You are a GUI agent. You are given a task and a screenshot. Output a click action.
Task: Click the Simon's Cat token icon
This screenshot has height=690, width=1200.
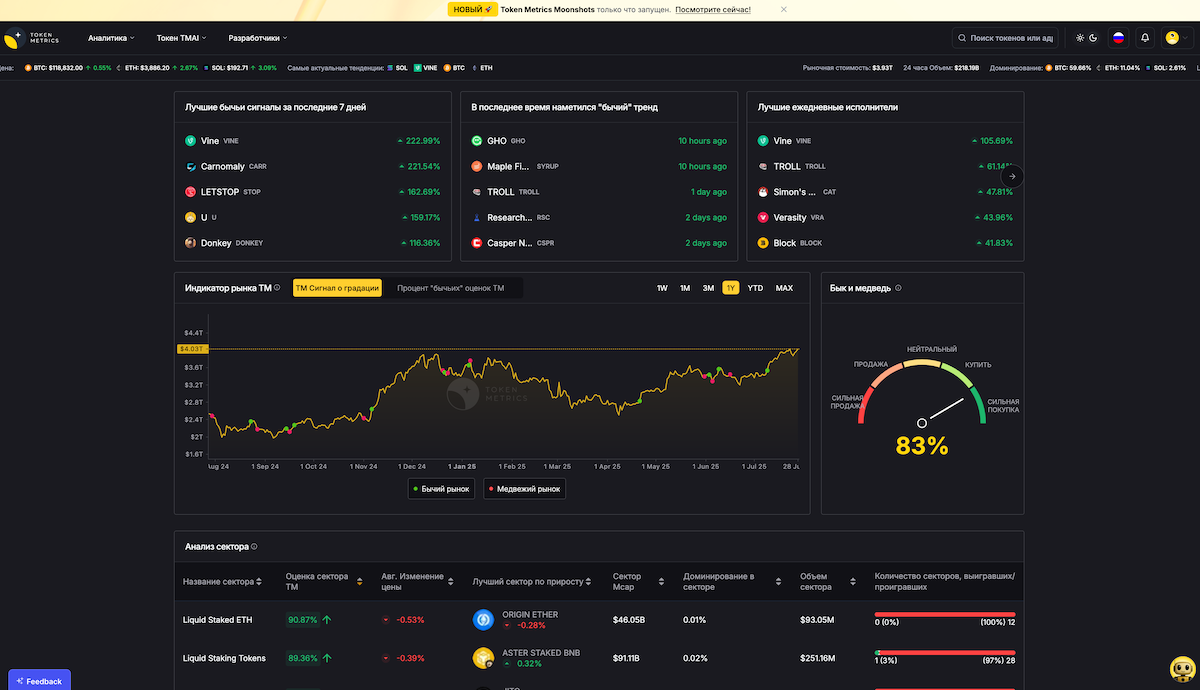coord(763,192)
